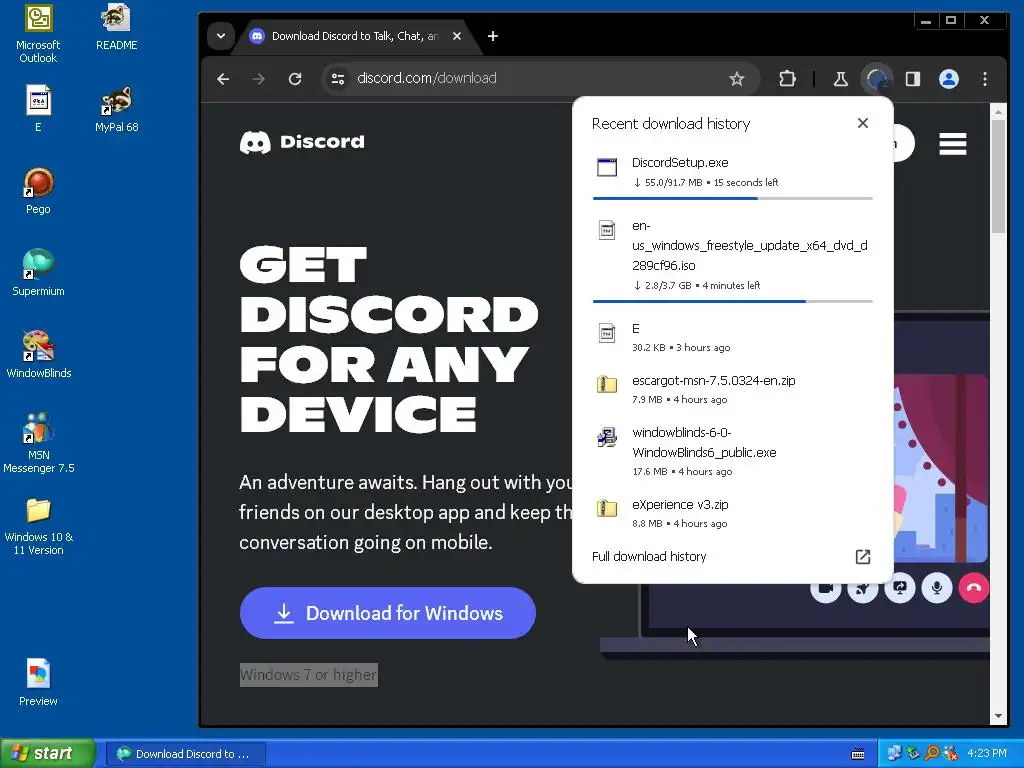Open the E file desktop icon
This screenshot has width=1024, height=768.
(x=38, y=108)
